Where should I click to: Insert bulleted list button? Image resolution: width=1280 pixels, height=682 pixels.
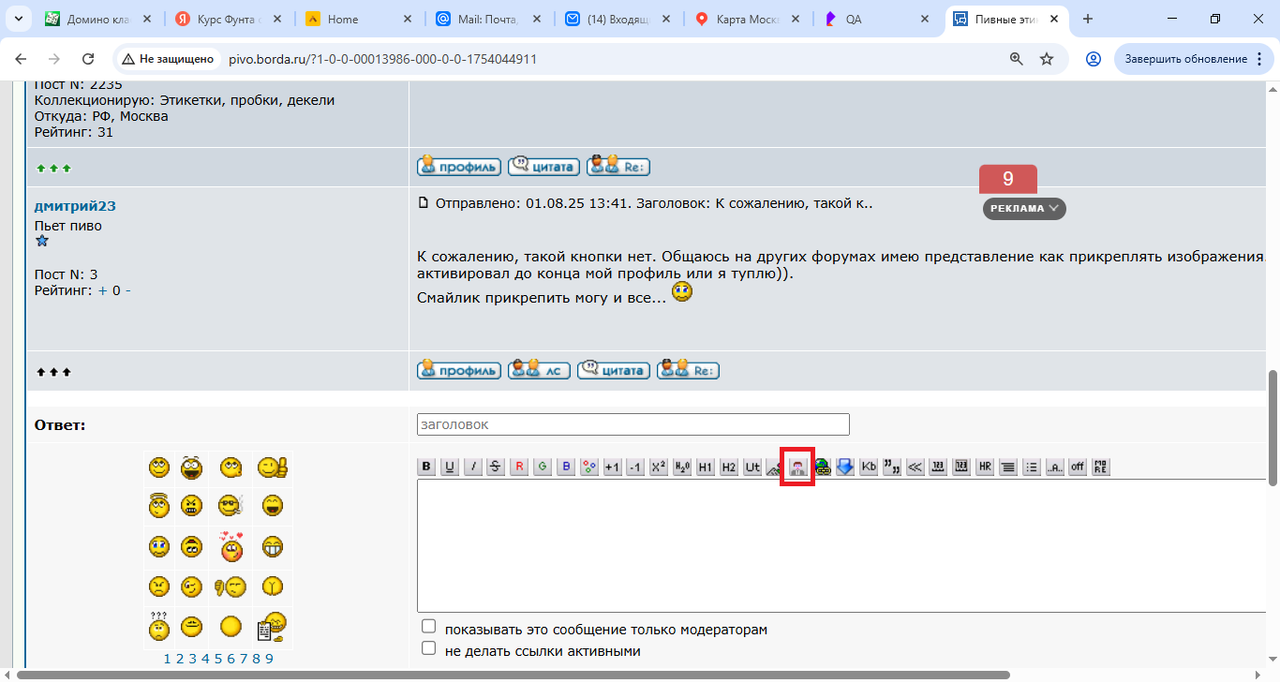[x=1031, y=467]
